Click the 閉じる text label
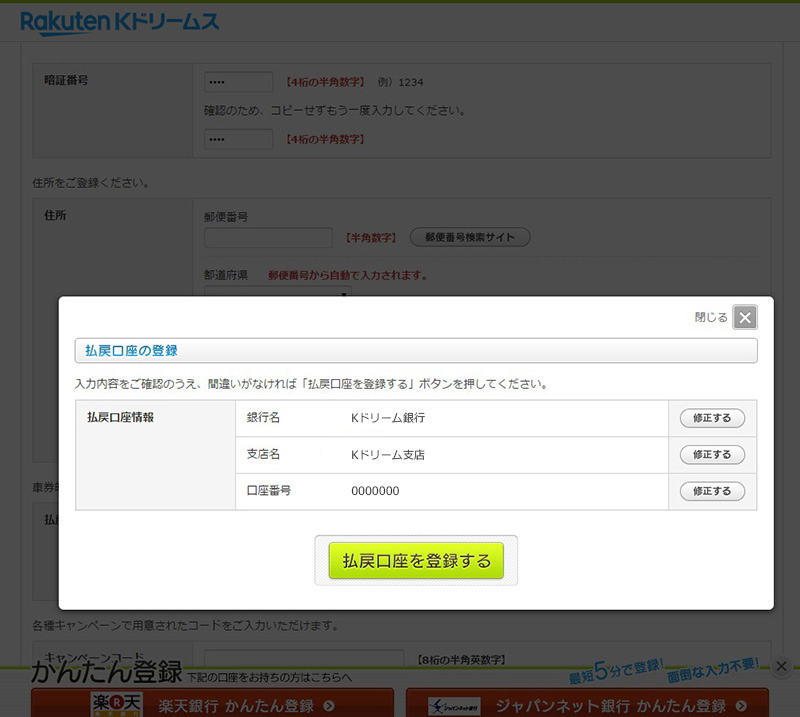This screenshot has height=717, width=800. pyautogui.click(x=711, y=317)
